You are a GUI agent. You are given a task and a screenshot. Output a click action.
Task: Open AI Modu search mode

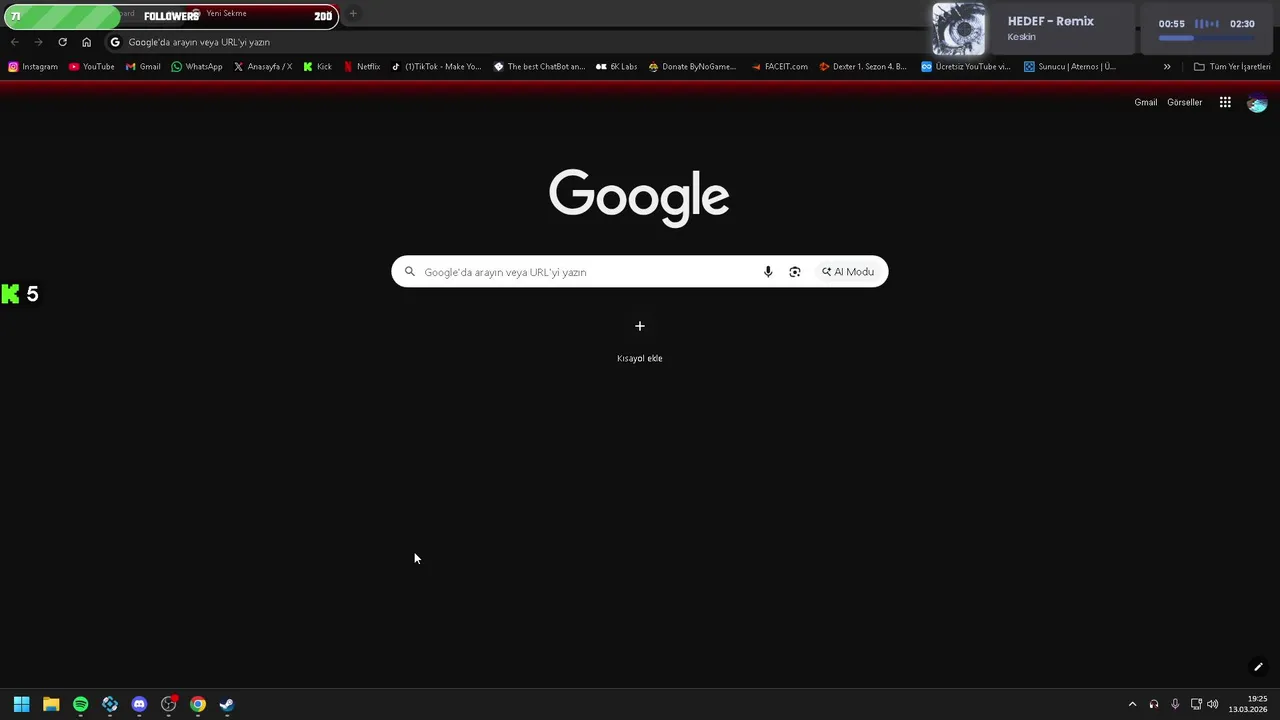pos(848,272)
